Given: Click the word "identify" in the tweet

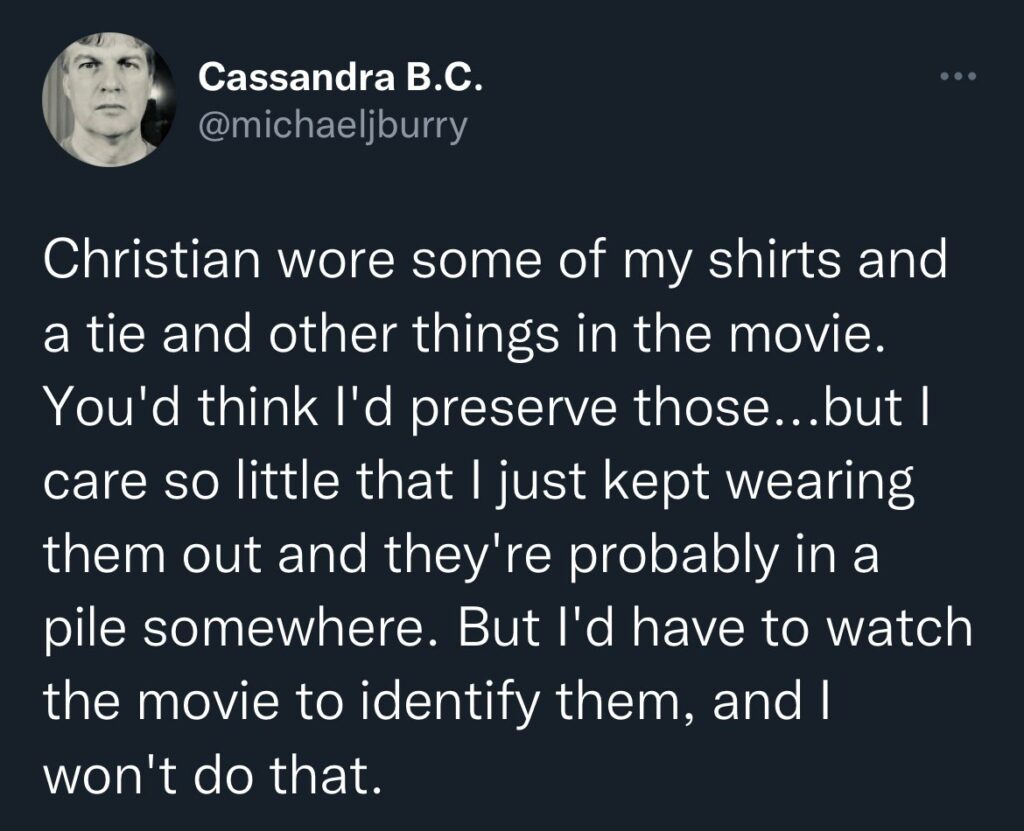Looking at the screenshot, I should pos(483,701).
